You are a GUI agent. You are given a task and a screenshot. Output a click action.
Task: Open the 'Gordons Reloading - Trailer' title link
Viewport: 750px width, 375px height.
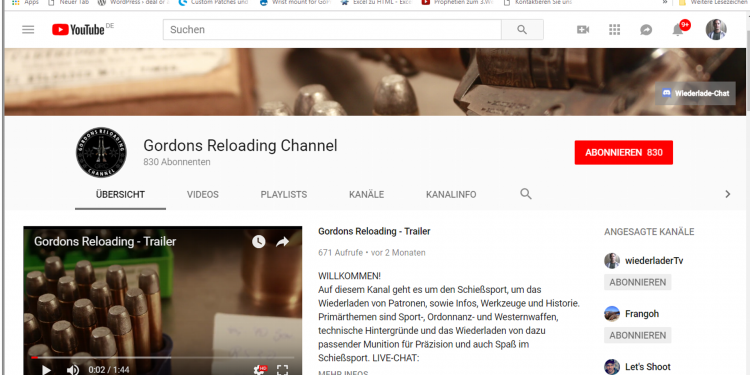[374, 232]
